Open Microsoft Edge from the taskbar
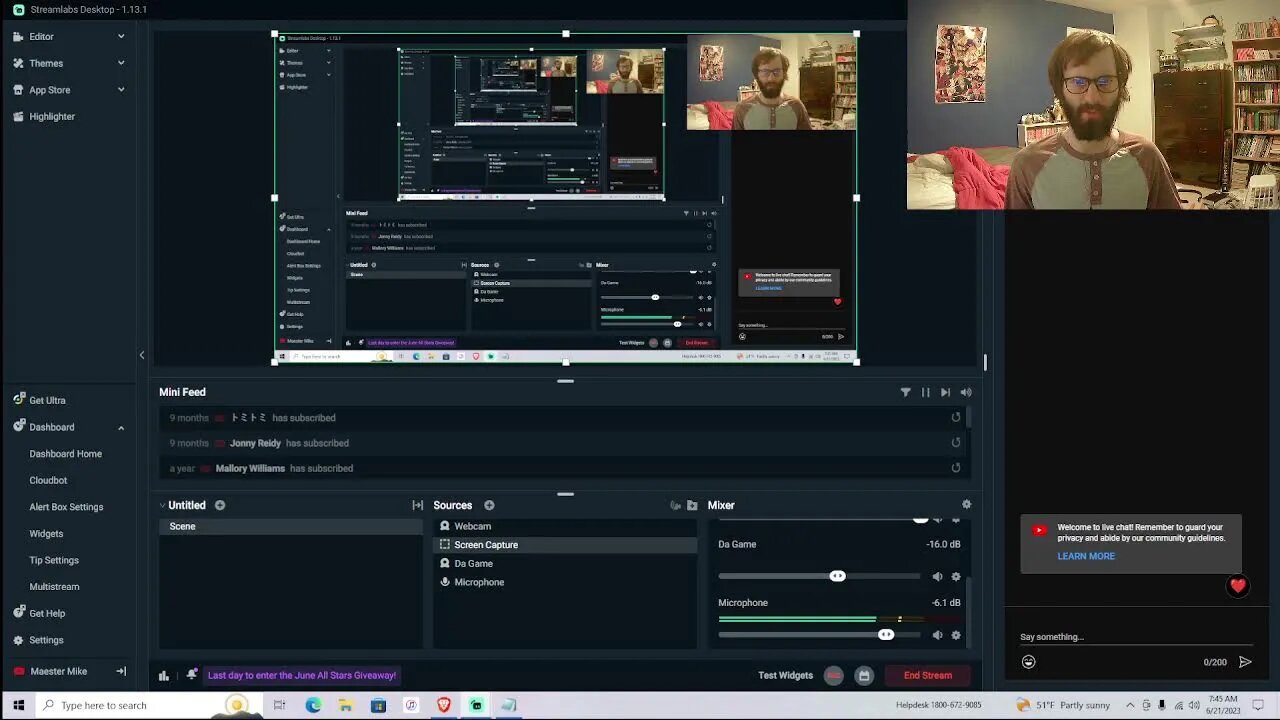Screen dimensions: 1280x720 (x=313, y=705)
